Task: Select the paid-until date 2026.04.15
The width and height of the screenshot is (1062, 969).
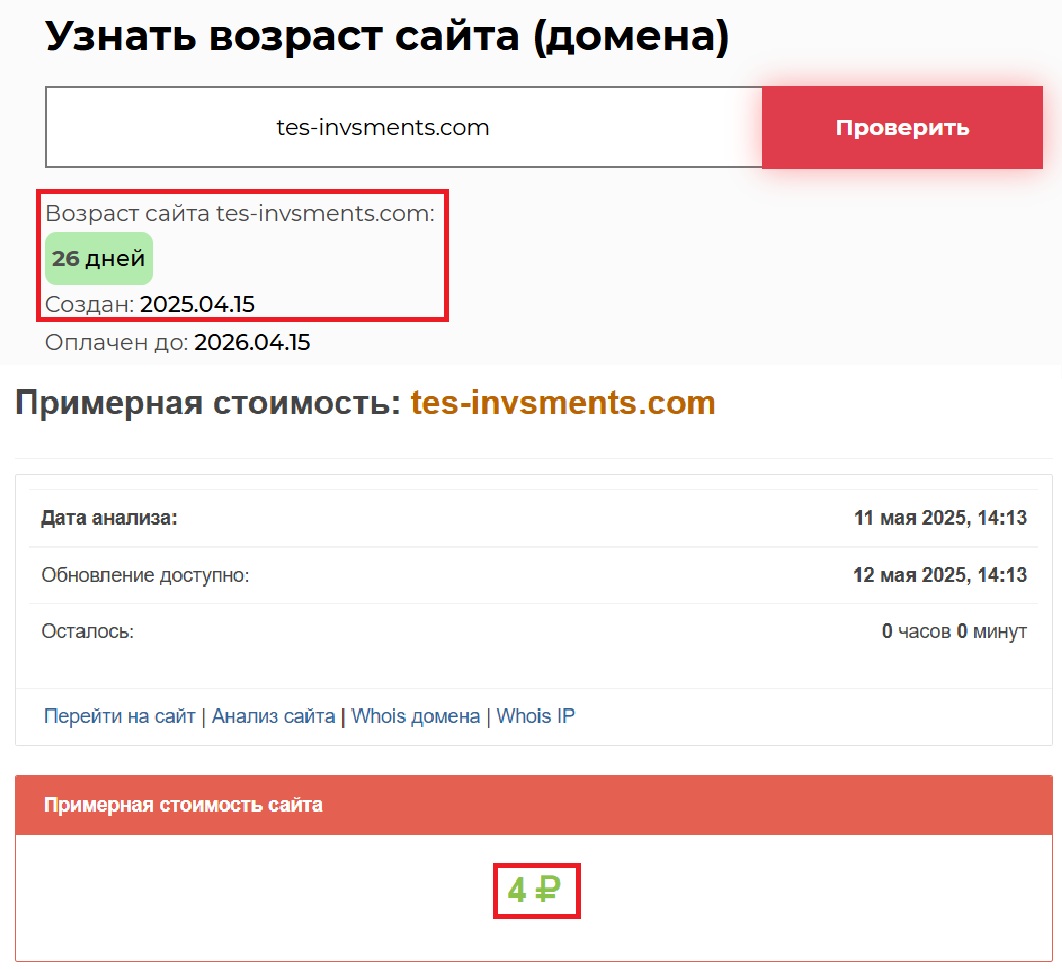Action: click(252, 343)
